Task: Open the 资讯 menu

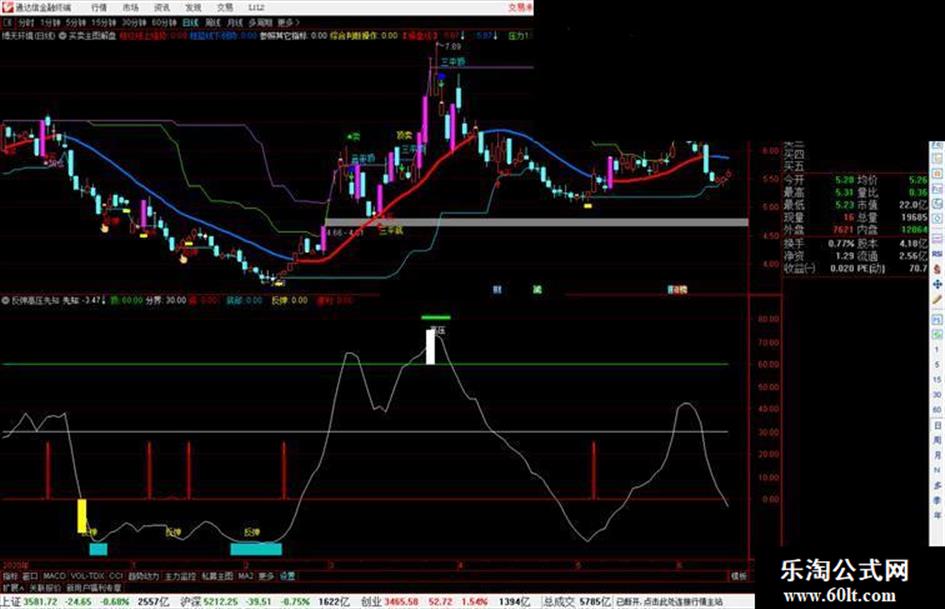Action: [x=162, y=8]
